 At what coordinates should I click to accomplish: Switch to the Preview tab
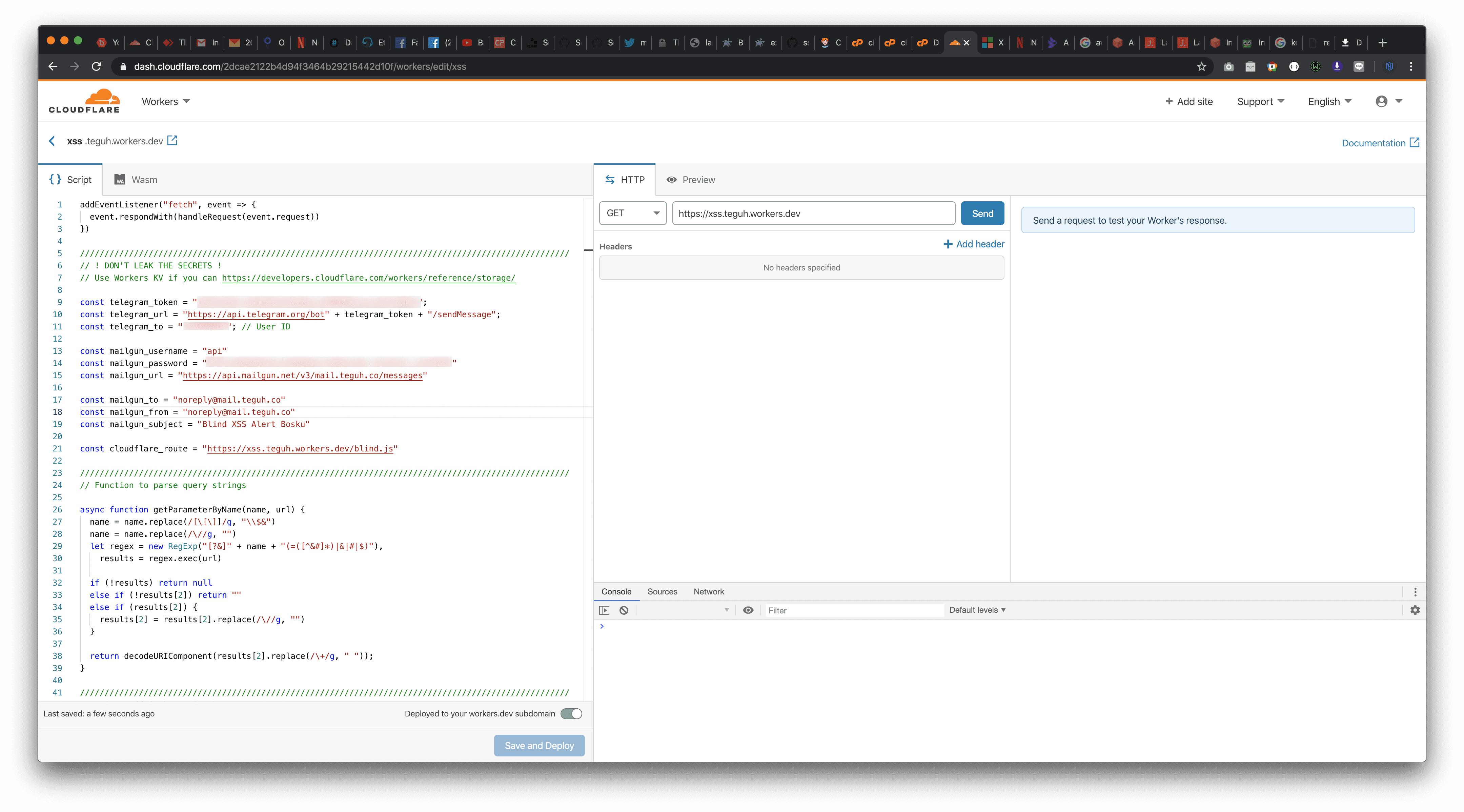[691, 180]
